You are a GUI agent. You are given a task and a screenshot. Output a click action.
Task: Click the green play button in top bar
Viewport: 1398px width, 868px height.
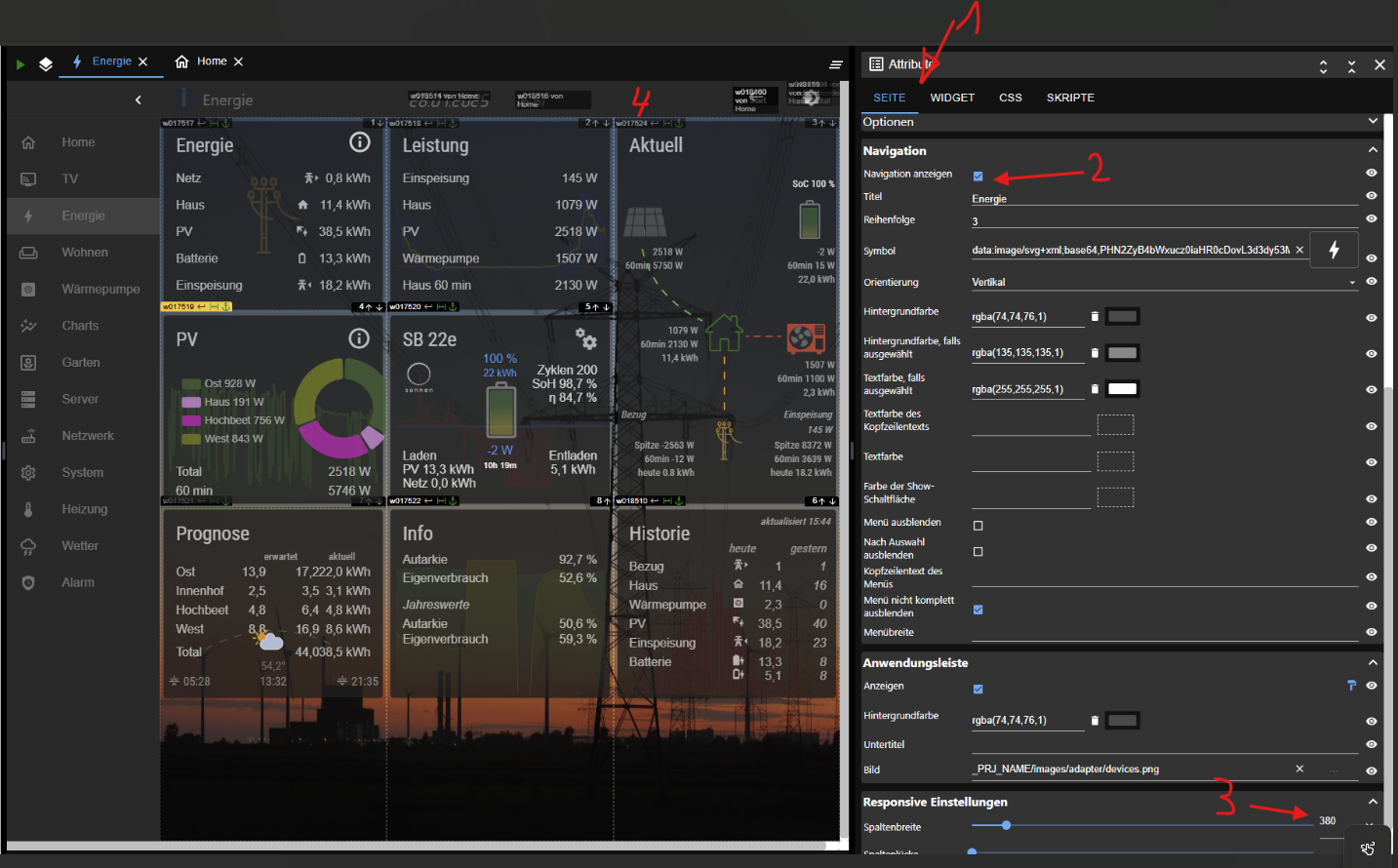(20, 64)
